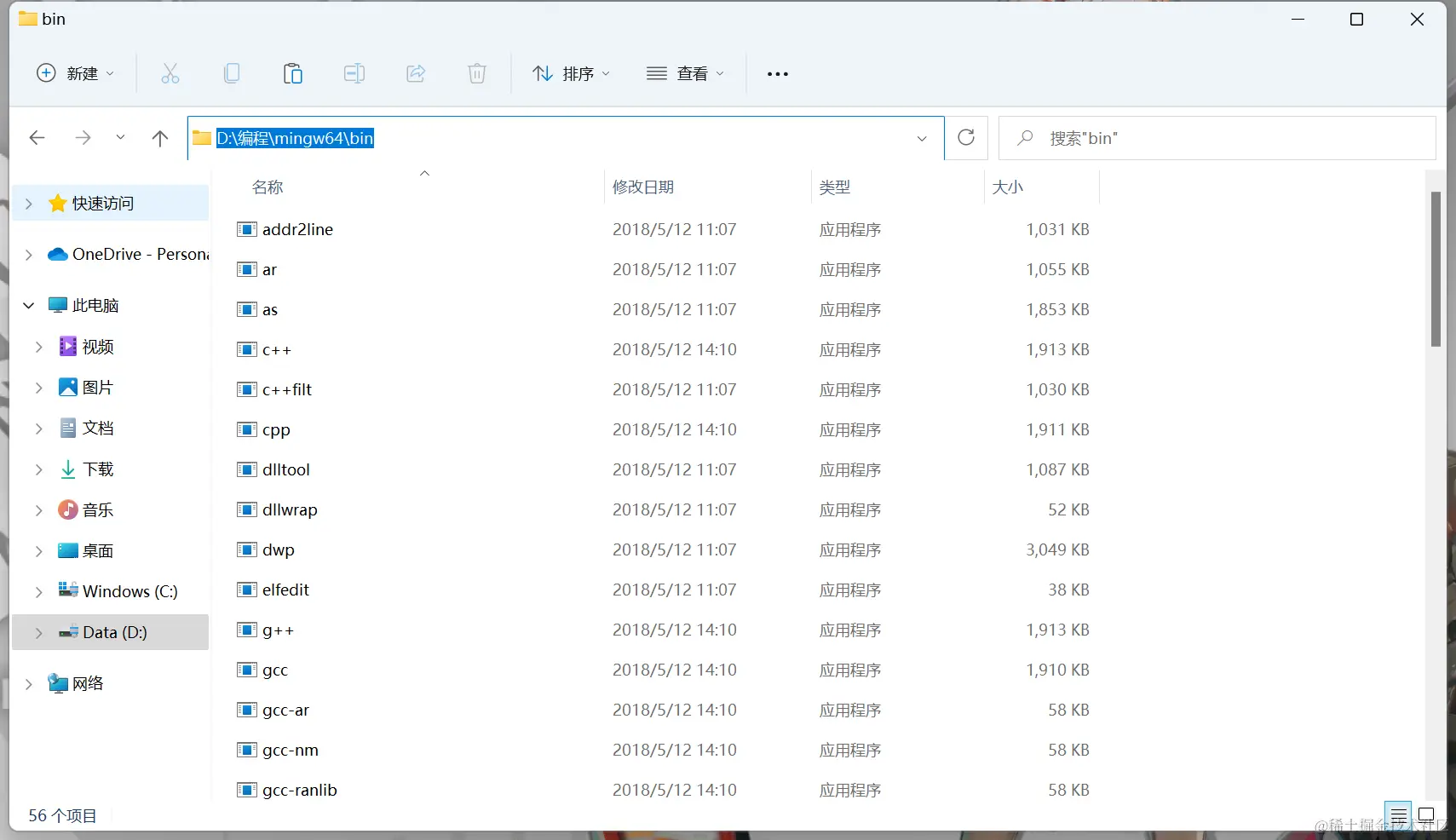The image size is (1456, 840).
Task: Switch to details view in status bar
Action: (x=1398, y=815)
